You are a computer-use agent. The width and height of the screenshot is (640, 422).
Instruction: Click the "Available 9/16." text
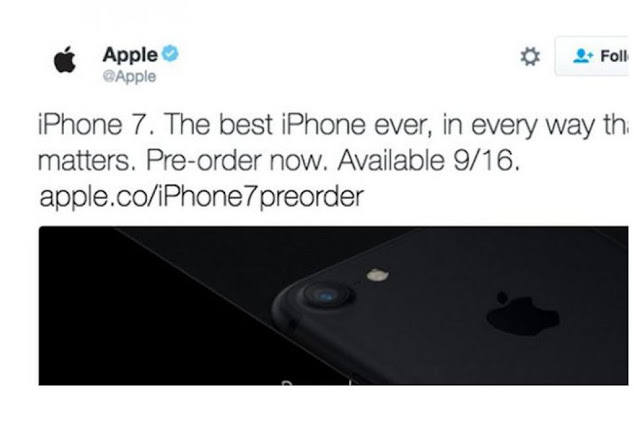(429, 160)
